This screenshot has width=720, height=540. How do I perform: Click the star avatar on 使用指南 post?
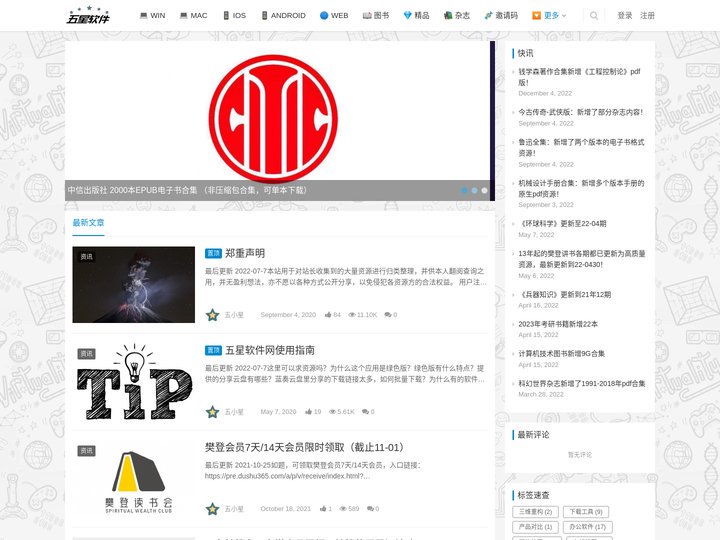pyautogui.click(x=212, y=412)
